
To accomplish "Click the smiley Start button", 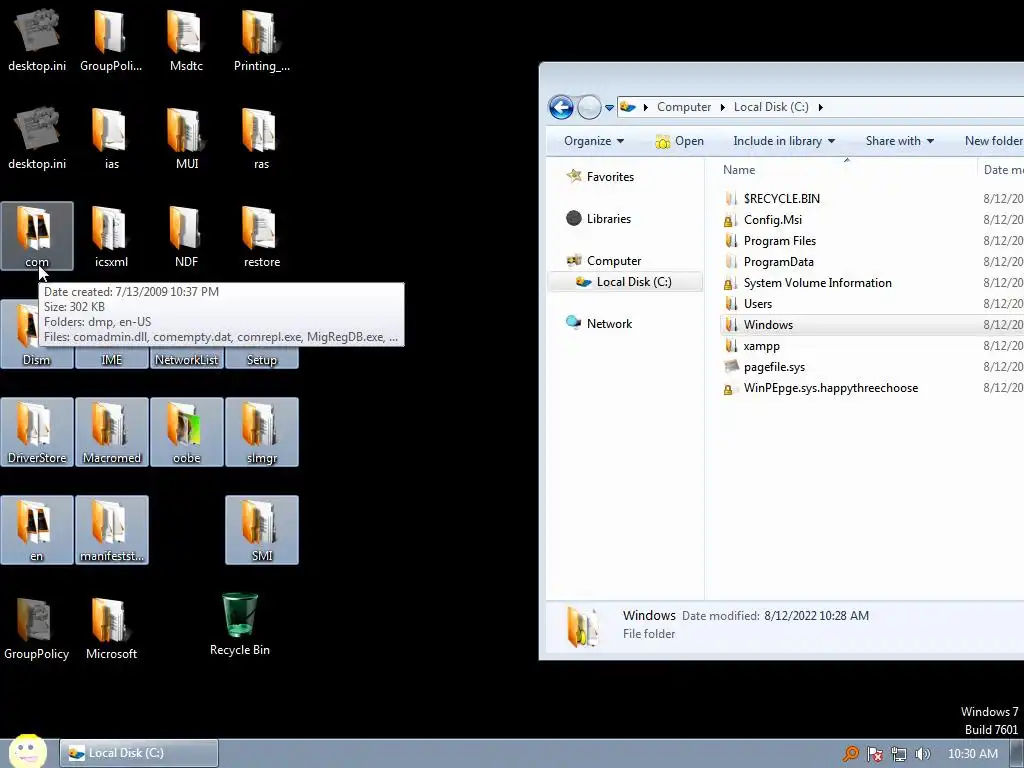I will 27,752.
